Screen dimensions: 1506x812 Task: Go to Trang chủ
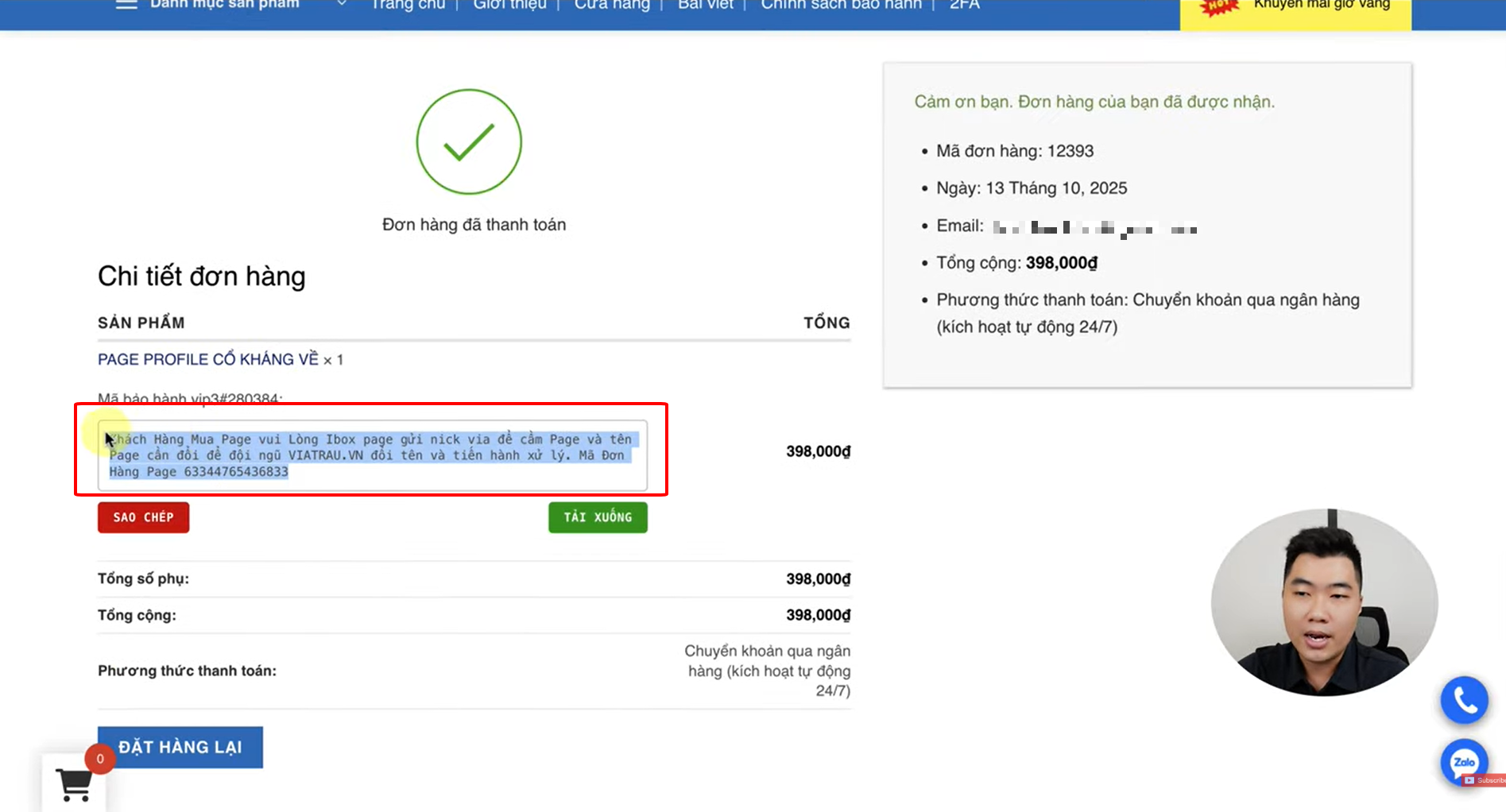click(x=408, y=5)
